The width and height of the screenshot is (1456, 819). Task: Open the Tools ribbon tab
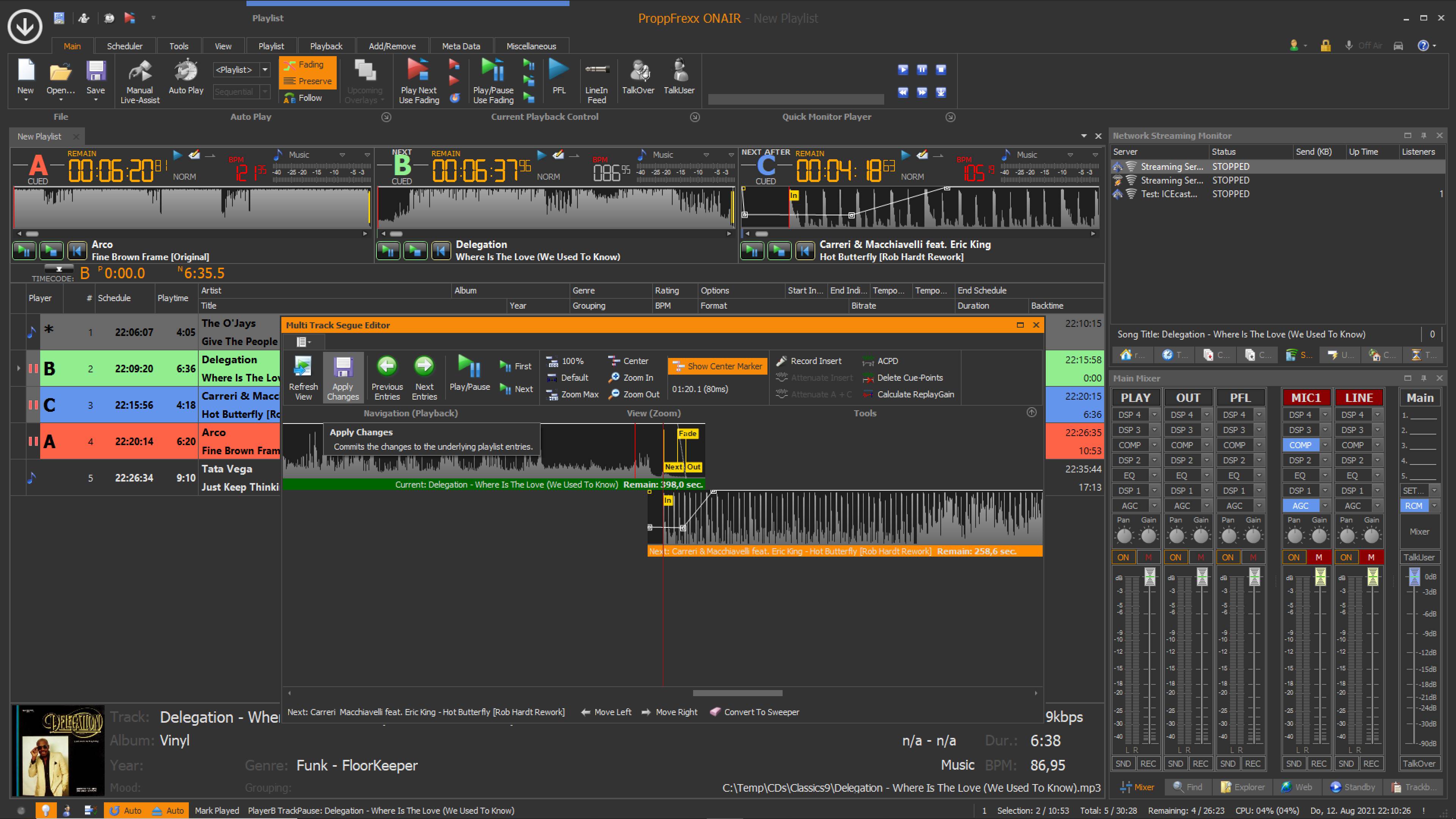pyautogui.click(x=179, y=46)
